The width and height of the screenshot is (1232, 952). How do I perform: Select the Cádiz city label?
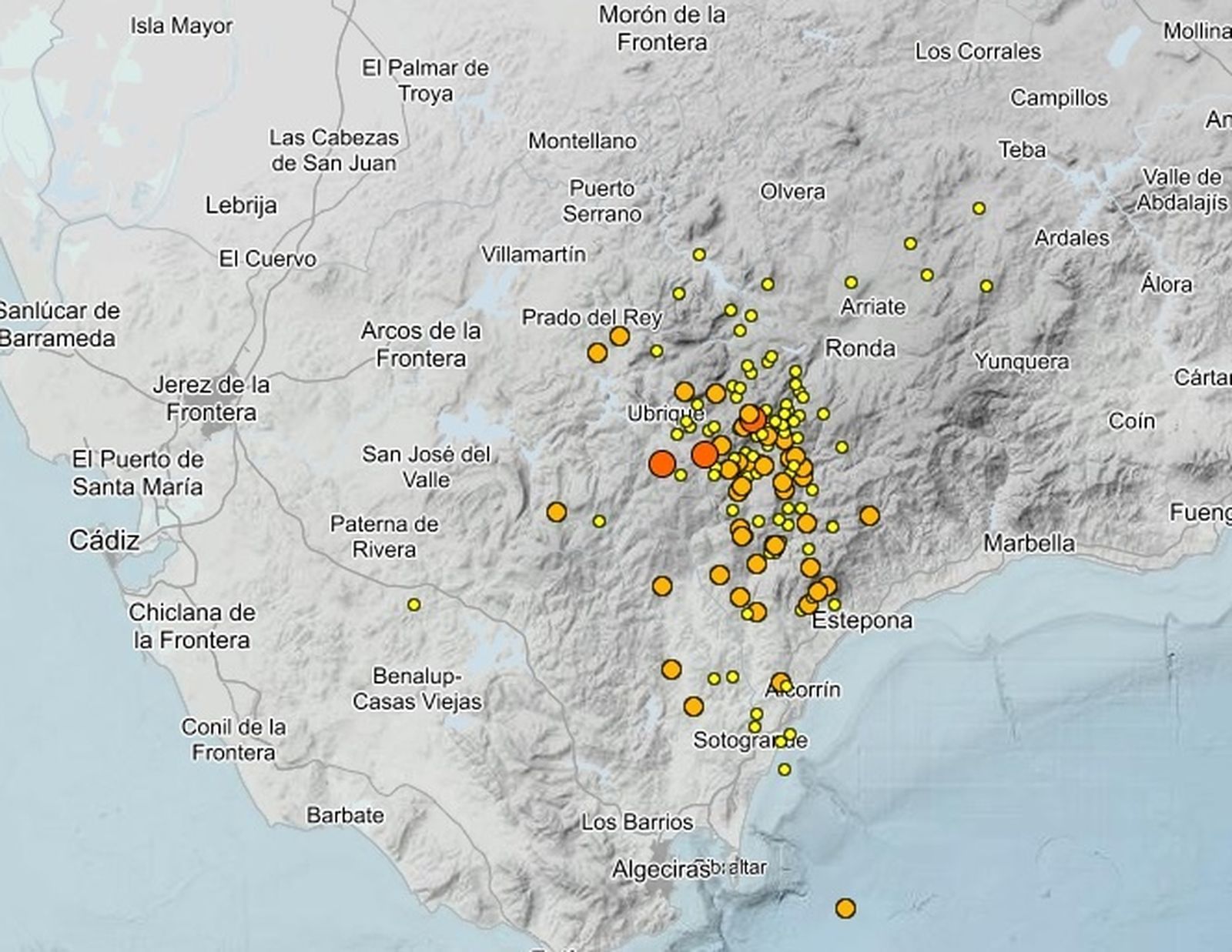pyautogui.click(x=107, y=542)
